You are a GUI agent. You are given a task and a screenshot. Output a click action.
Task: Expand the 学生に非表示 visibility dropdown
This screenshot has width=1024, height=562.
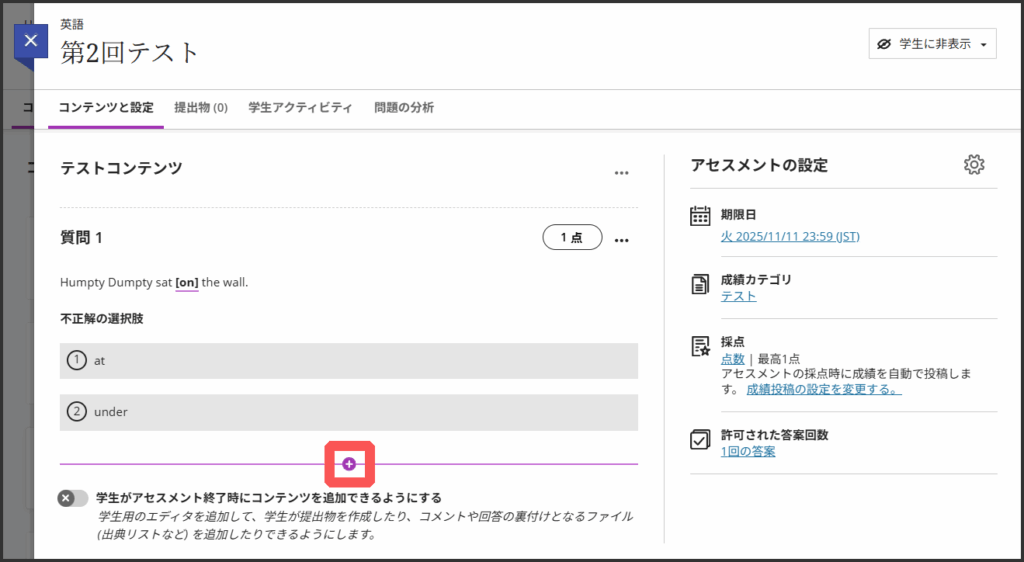click(932, 44)
